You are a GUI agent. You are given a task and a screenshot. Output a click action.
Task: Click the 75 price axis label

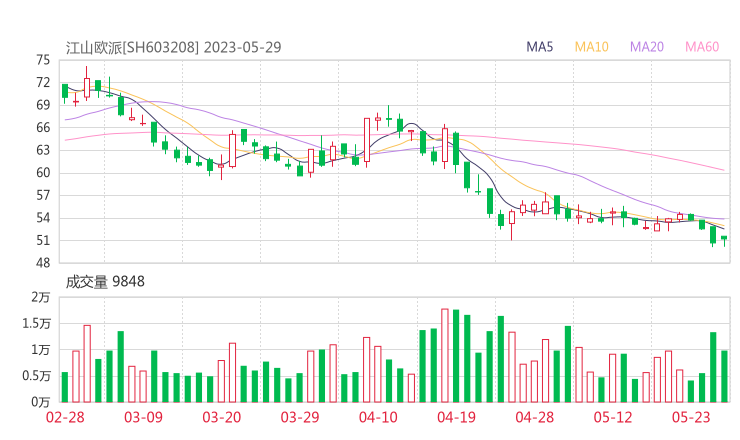click(x=42, y=60)
